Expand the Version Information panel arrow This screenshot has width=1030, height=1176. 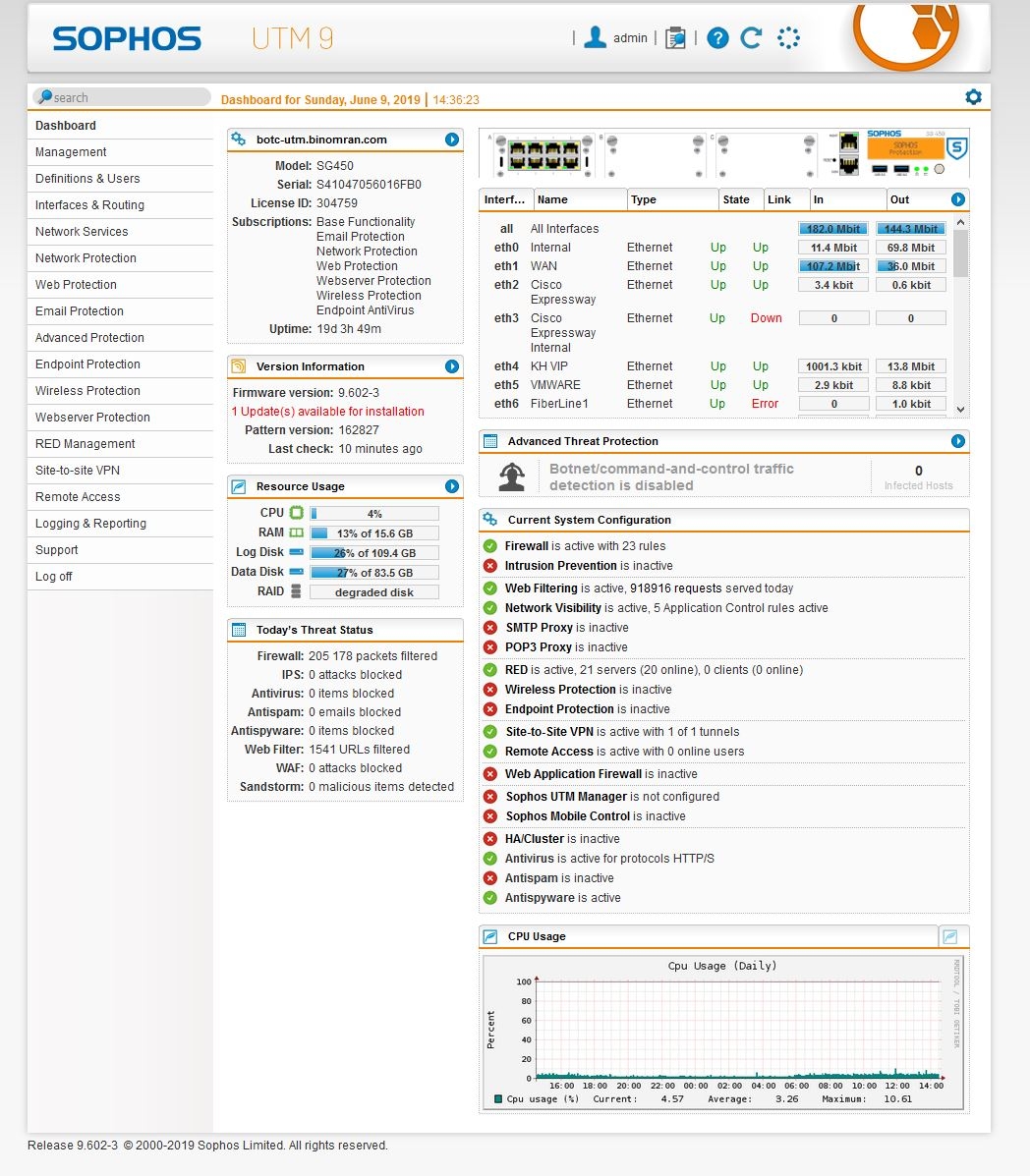[452, 366]
